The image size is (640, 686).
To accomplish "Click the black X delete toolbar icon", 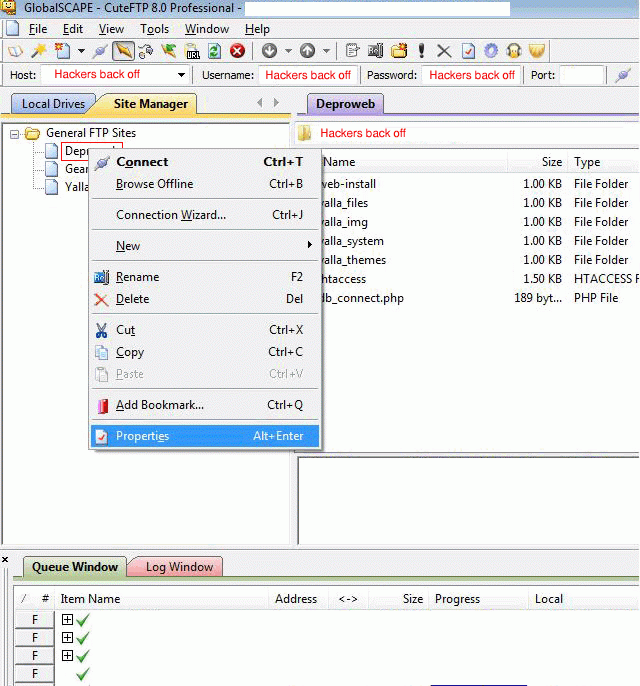I will pyautogui.click(x=444, y=51).
